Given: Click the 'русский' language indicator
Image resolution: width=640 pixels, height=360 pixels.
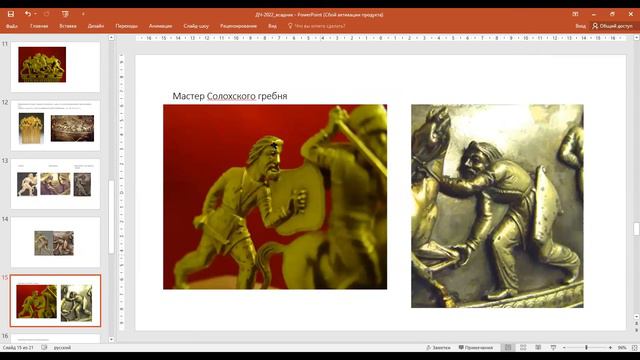Looking at the screenshot, I should [62, 347].
